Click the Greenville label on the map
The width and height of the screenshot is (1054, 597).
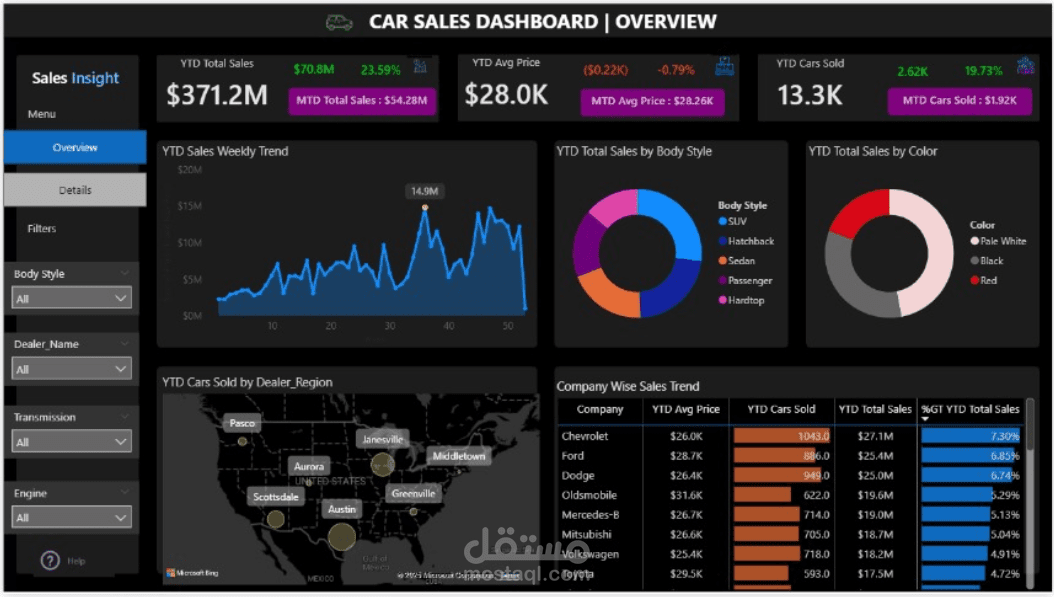pos(413,493)
